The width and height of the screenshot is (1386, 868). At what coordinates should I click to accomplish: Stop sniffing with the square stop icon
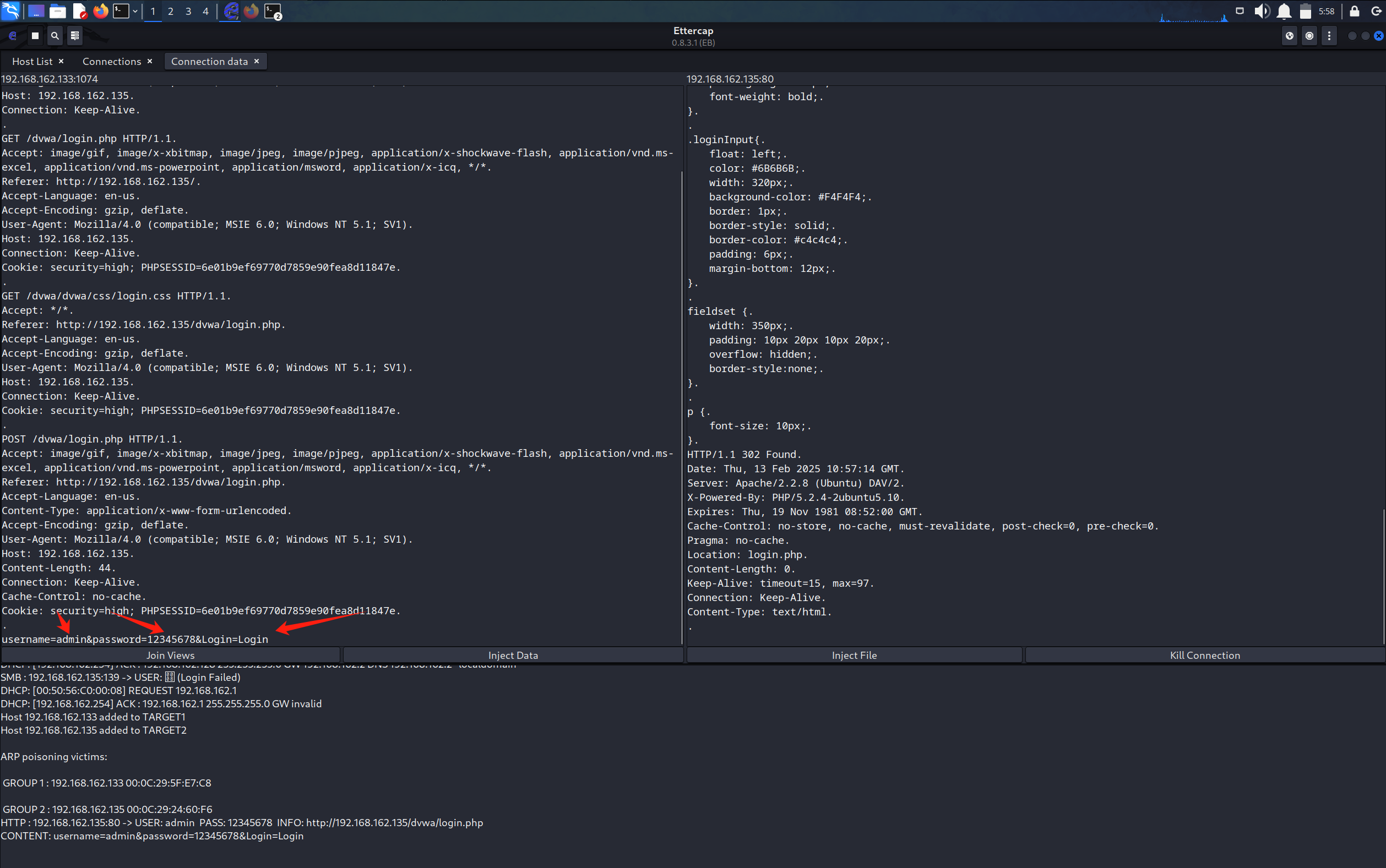pyautogui.click(x=35, y=36)
